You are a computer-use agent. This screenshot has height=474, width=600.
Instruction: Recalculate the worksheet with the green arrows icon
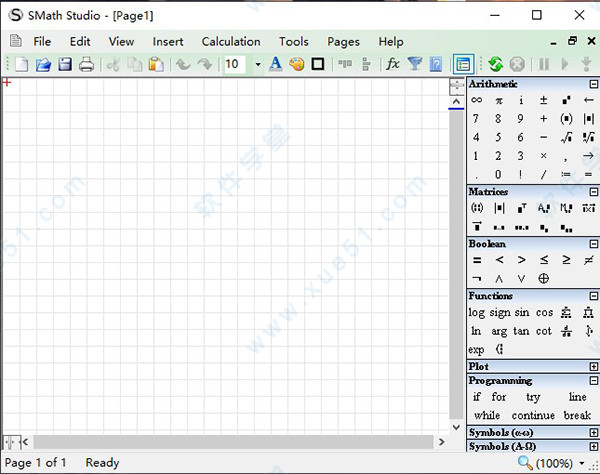[x=496, y=64]
